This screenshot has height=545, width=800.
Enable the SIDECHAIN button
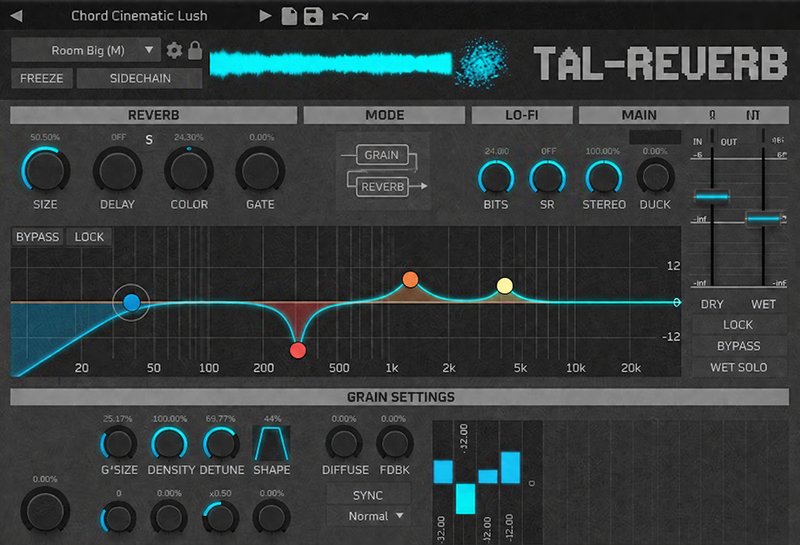(140, 78)
